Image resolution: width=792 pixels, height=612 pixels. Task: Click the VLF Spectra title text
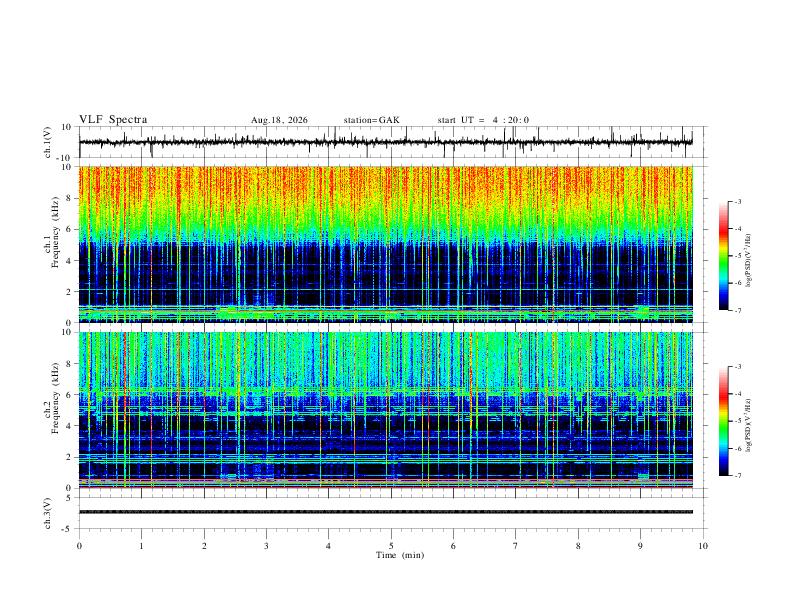tap(113, 120)
